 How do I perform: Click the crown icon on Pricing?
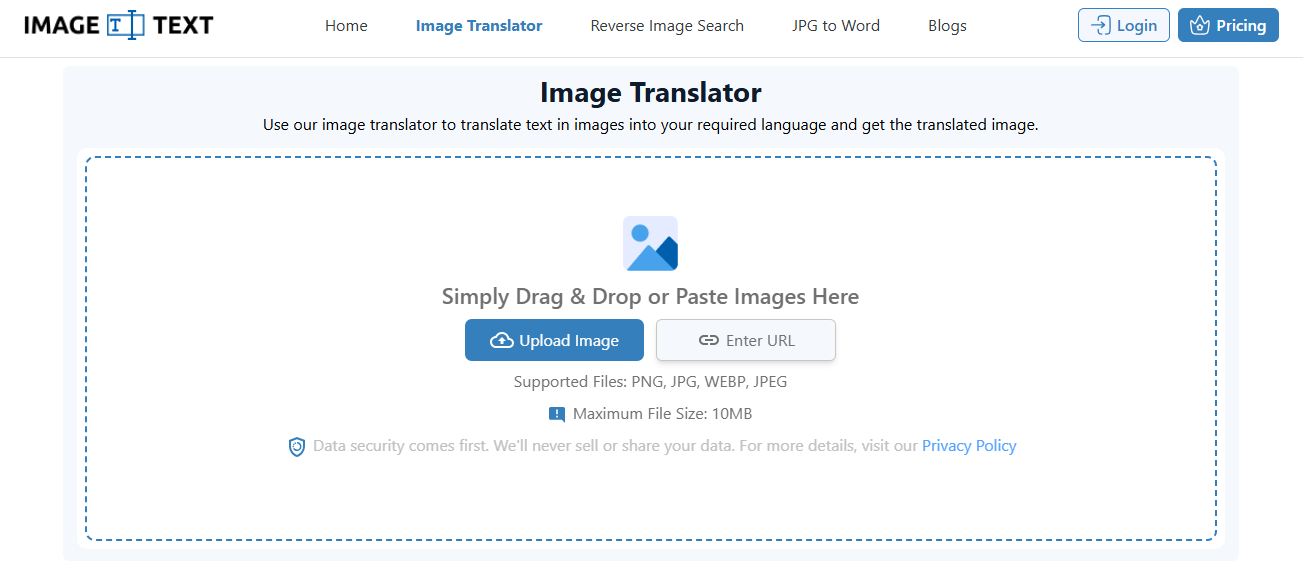1200,26
